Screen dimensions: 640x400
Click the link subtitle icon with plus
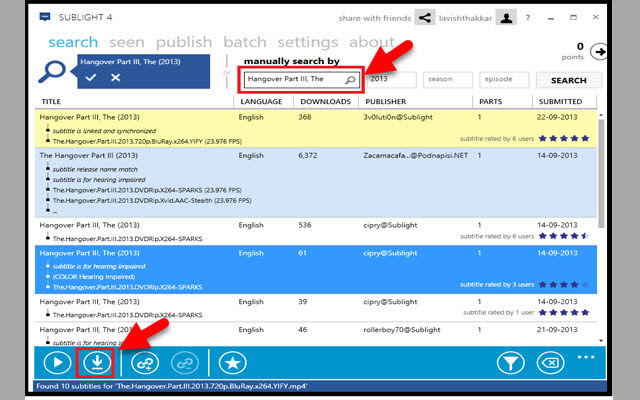[x=144, y=362]
